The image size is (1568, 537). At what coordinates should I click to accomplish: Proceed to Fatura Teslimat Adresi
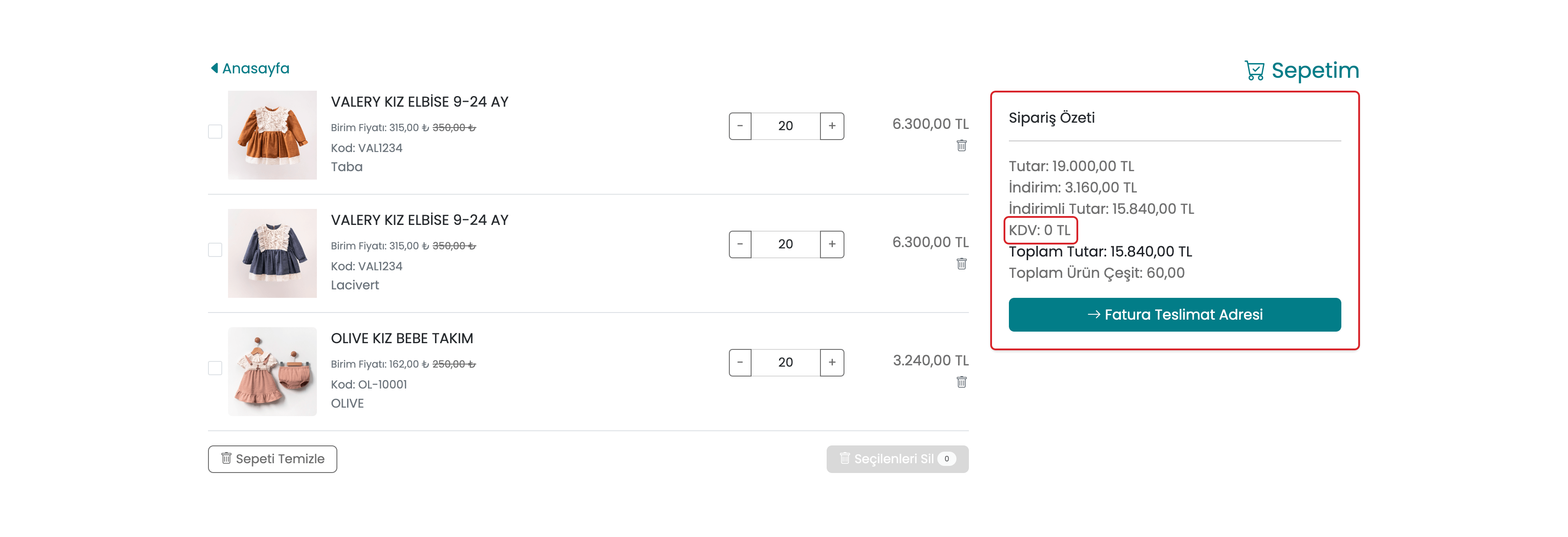[1174, 315]
